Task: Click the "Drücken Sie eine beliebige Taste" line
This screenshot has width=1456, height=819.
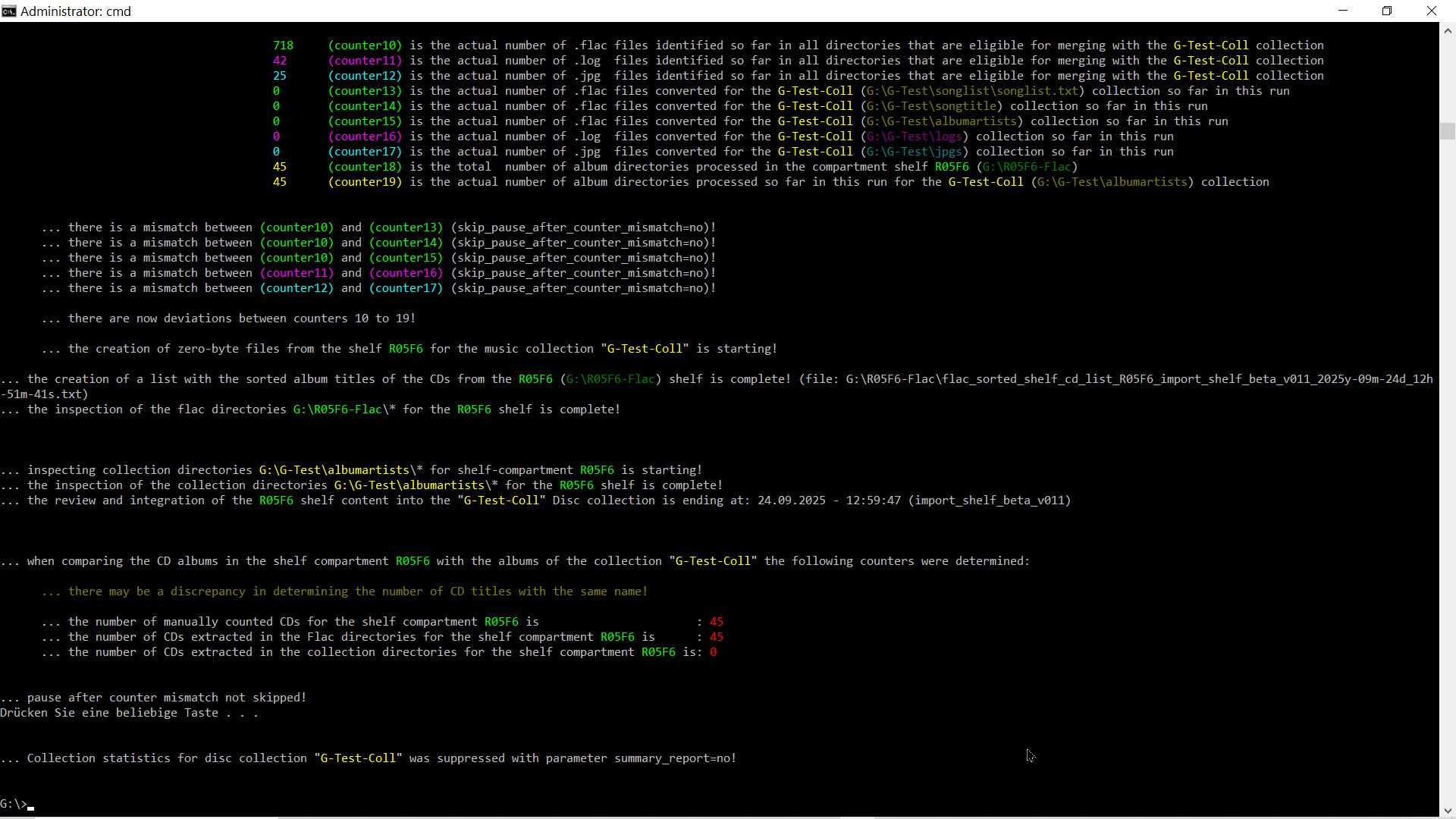Action: [129, 713]
